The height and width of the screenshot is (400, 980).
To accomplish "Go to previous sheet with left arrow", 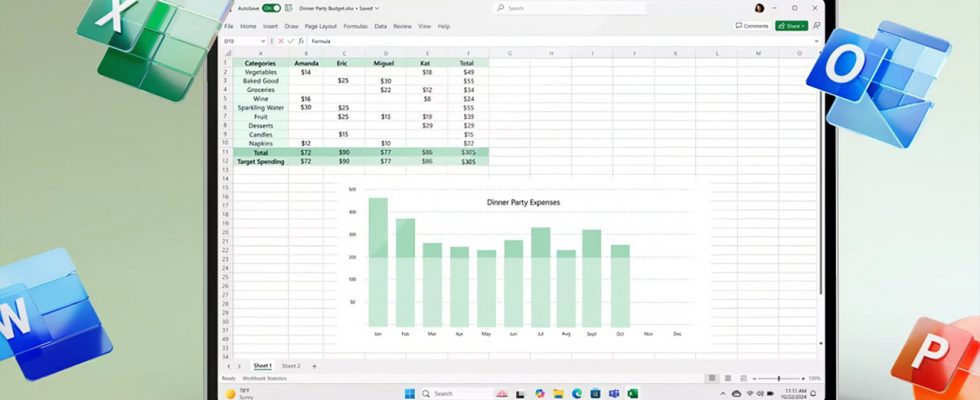I will [x=229, y=366].
